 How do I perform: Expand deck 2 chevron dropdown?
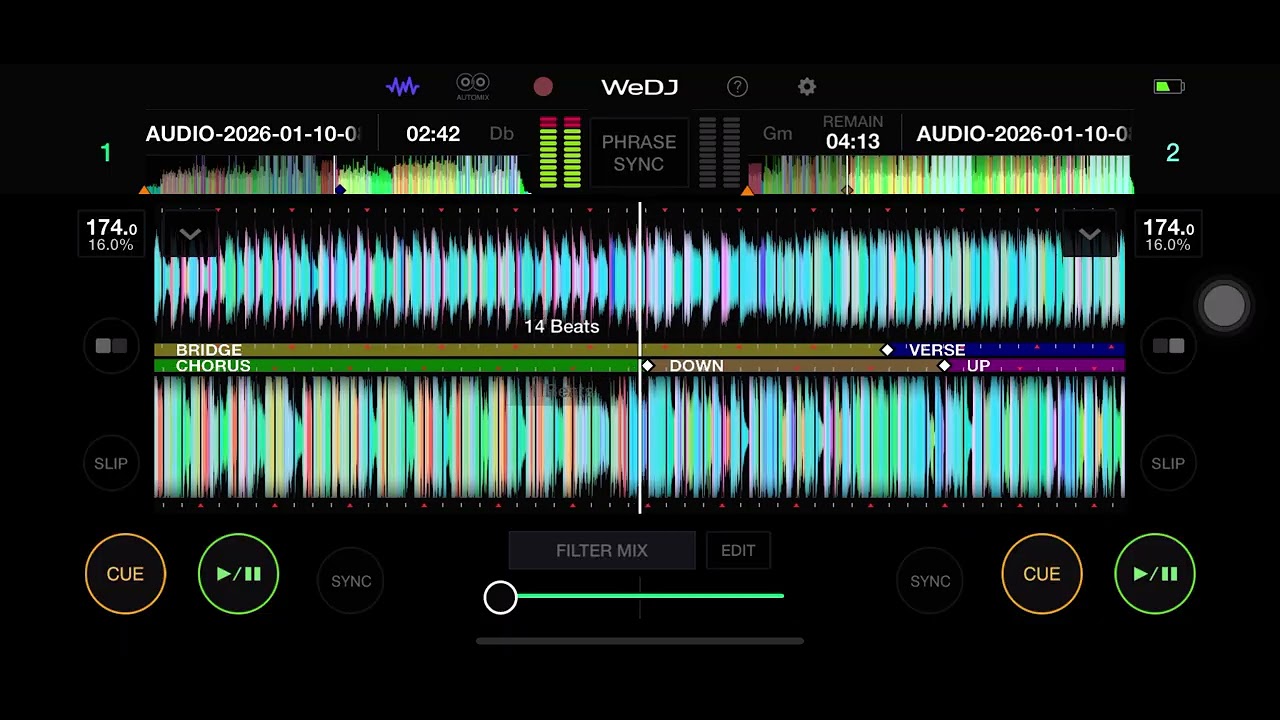tap(1090, 235)
